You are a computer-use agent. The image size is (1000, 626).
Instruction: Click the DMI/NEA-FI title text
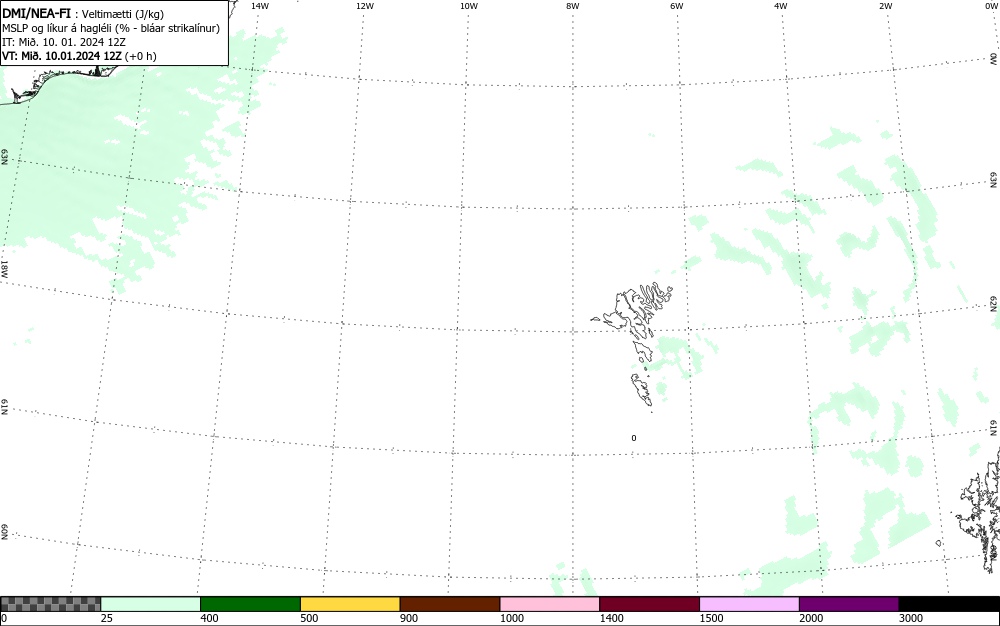tap(36, 13)
